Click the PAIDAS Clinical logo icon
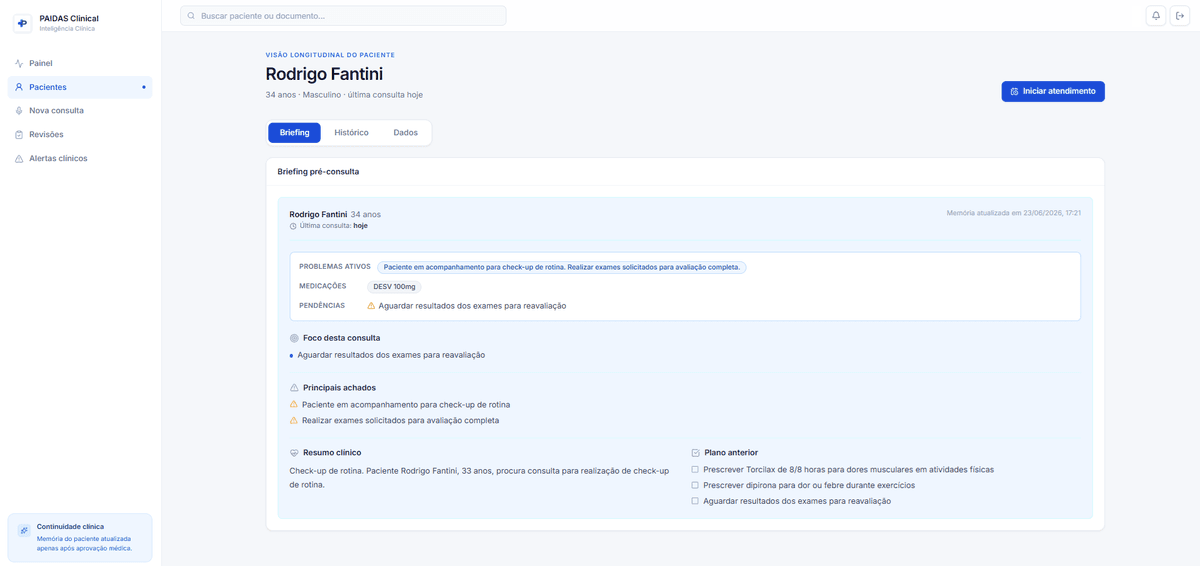Screen dimensions: 1200x566 pyautogui.click(x=22, y=22)
